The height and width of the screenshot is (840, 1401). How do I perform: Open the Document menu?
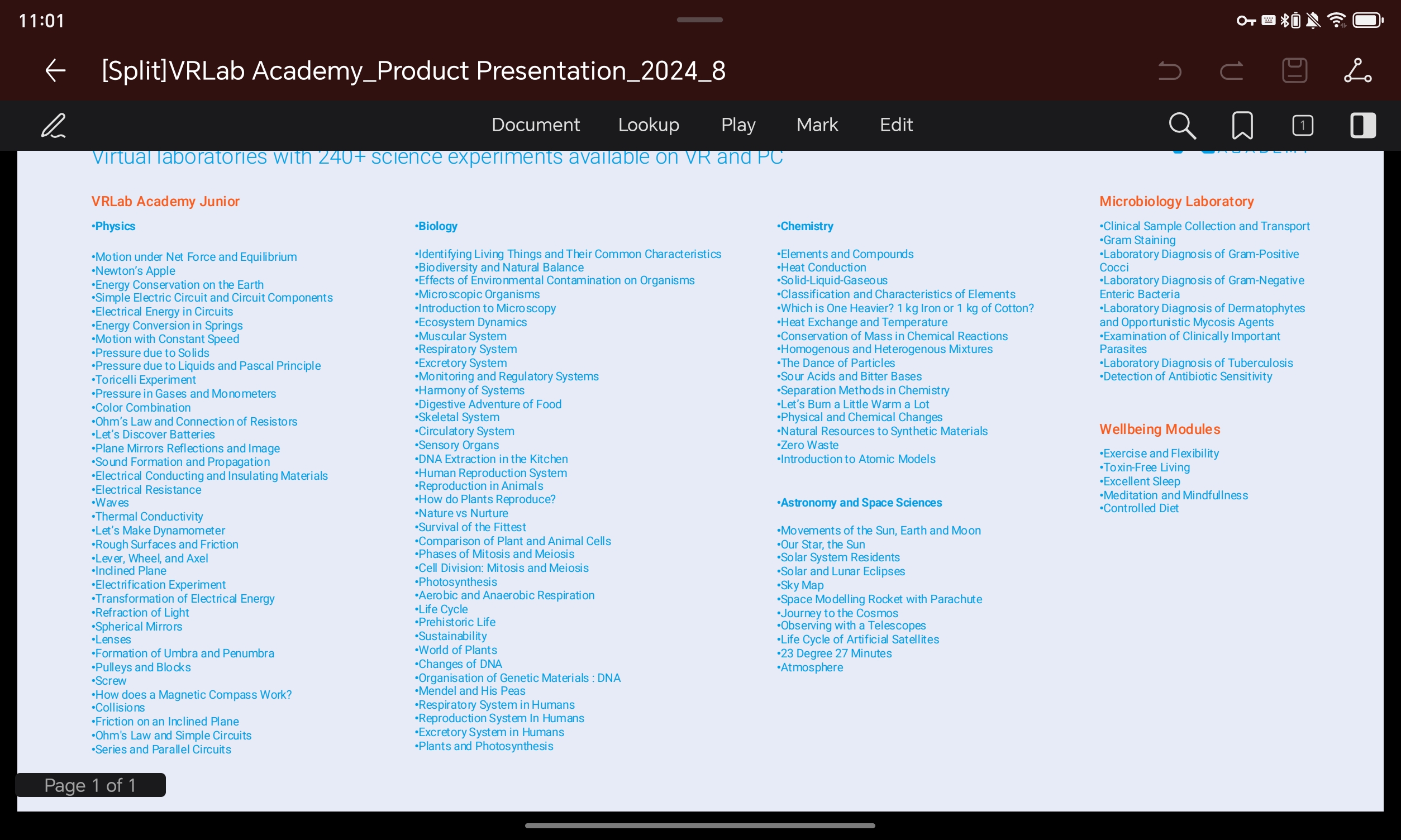[535, 125]
